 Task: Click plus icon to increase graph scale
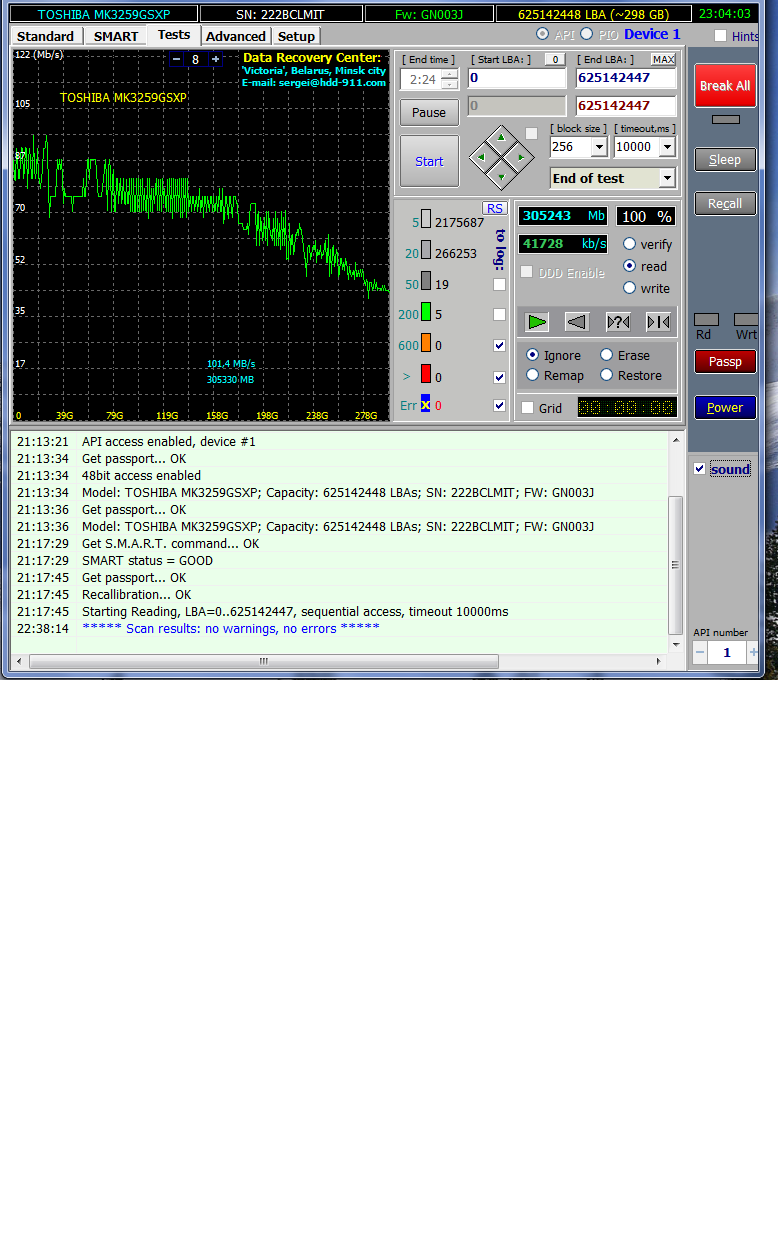tap(215, 59)
